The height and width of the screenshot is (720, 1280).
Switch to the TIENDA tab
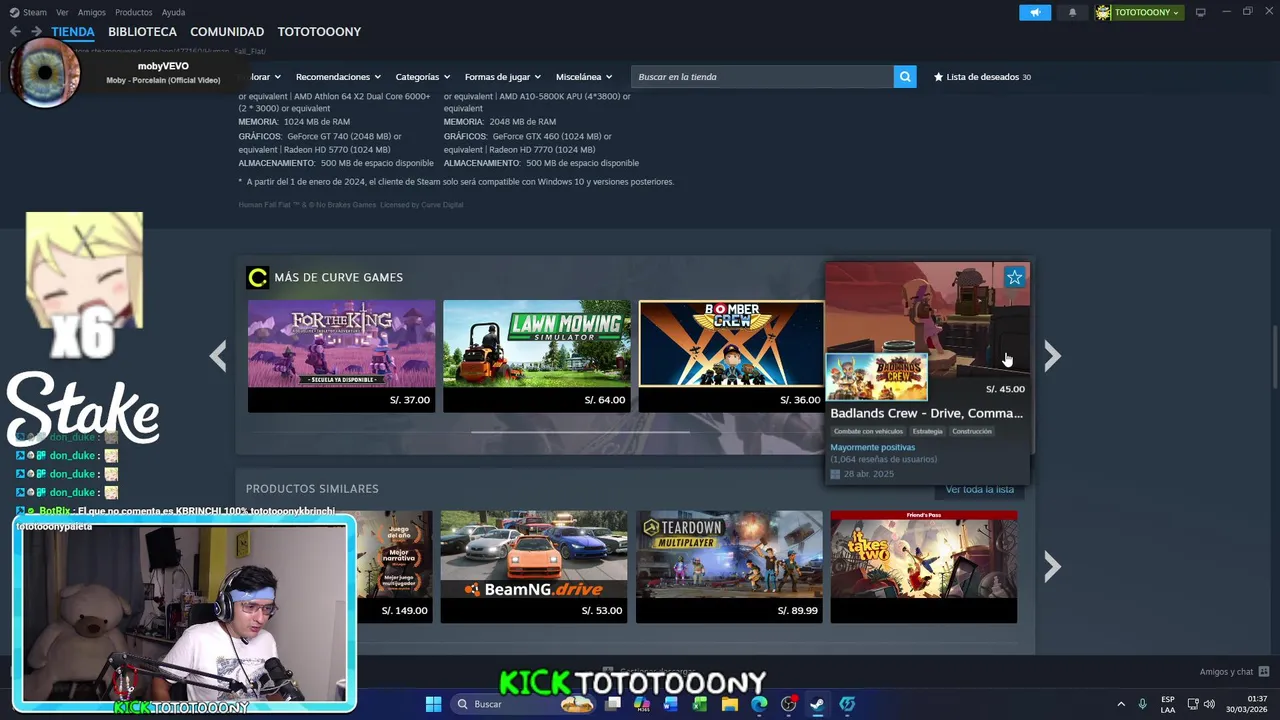click(73, 32)
